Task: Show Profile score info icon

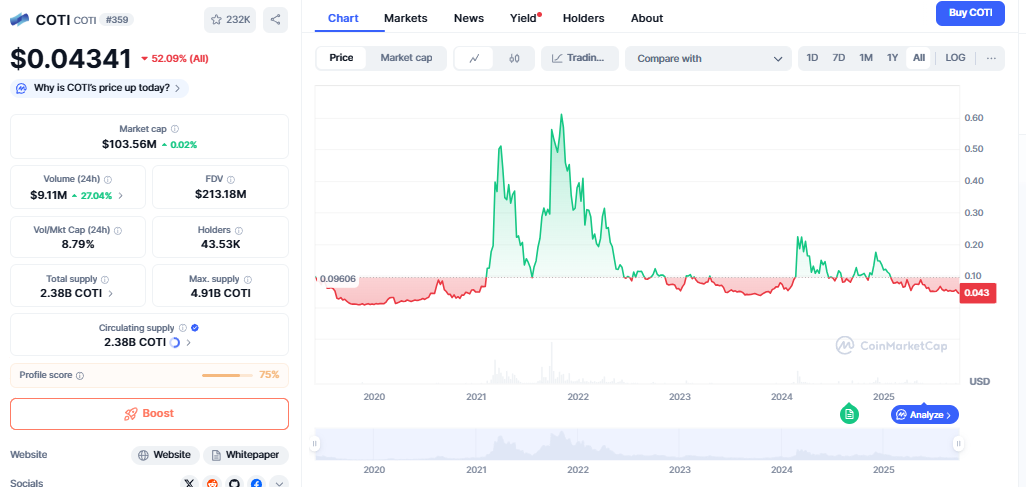Action: coord(80,376)
